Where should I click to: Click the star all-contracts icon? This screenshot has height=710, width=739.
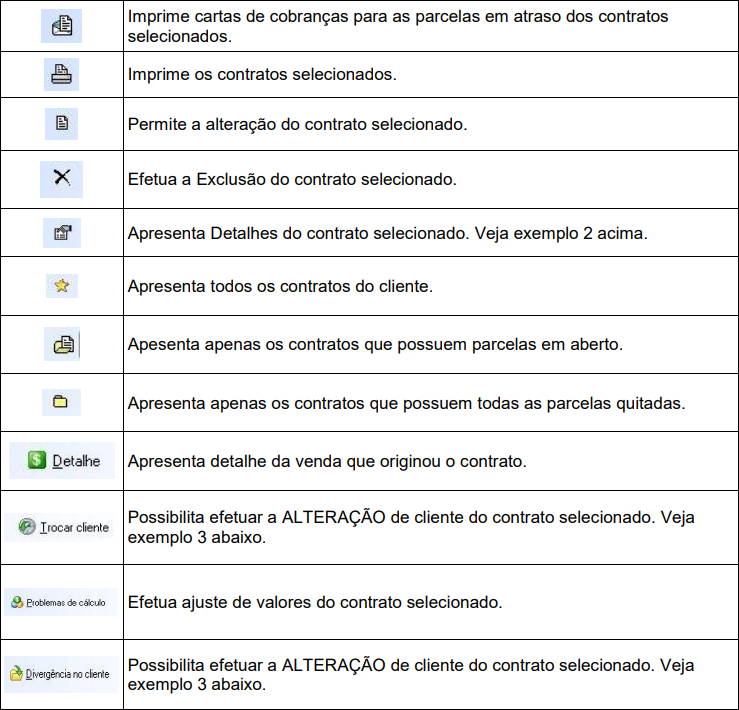(62, 286)
